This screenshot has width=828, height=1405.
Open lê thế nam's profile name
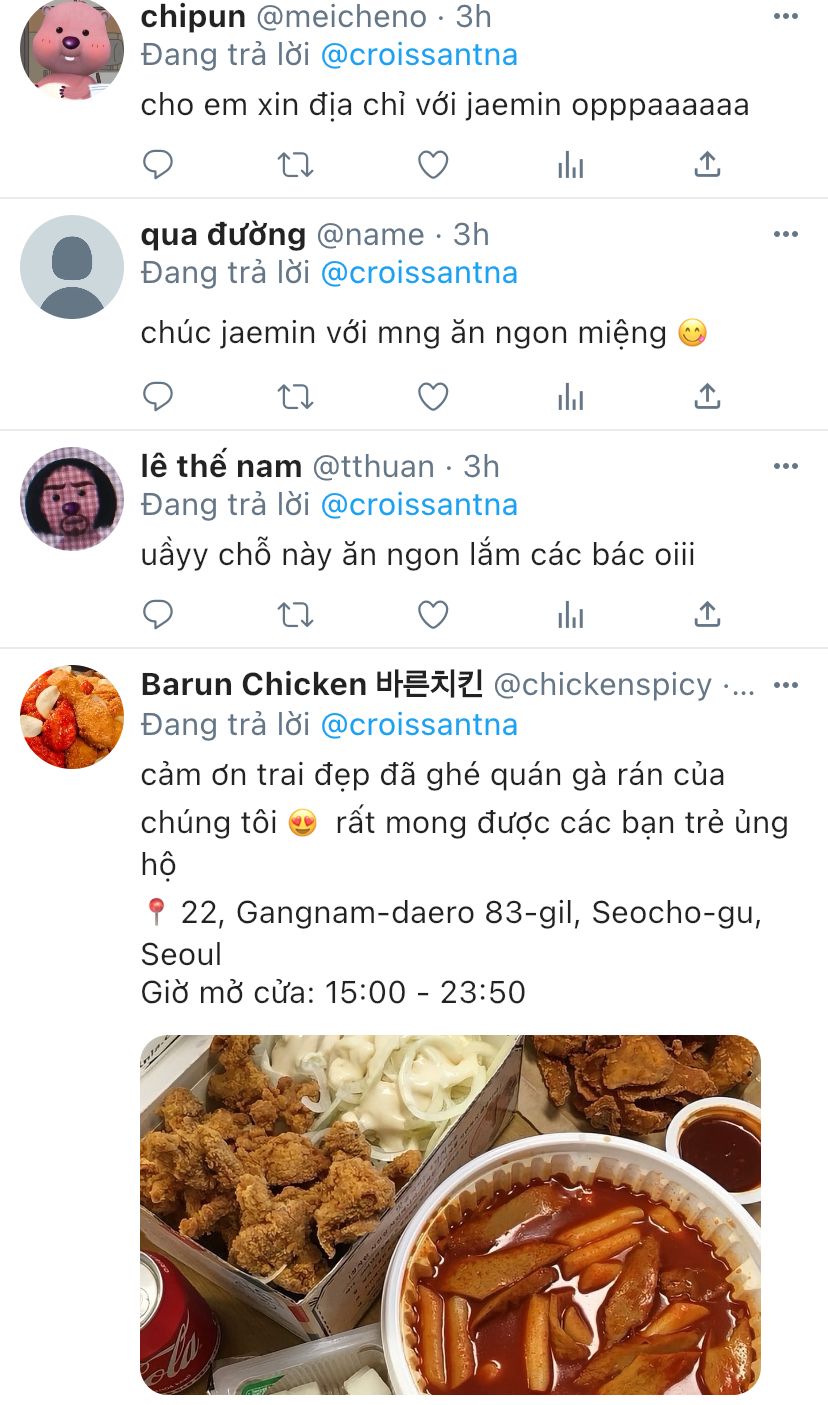pos(221,466)
